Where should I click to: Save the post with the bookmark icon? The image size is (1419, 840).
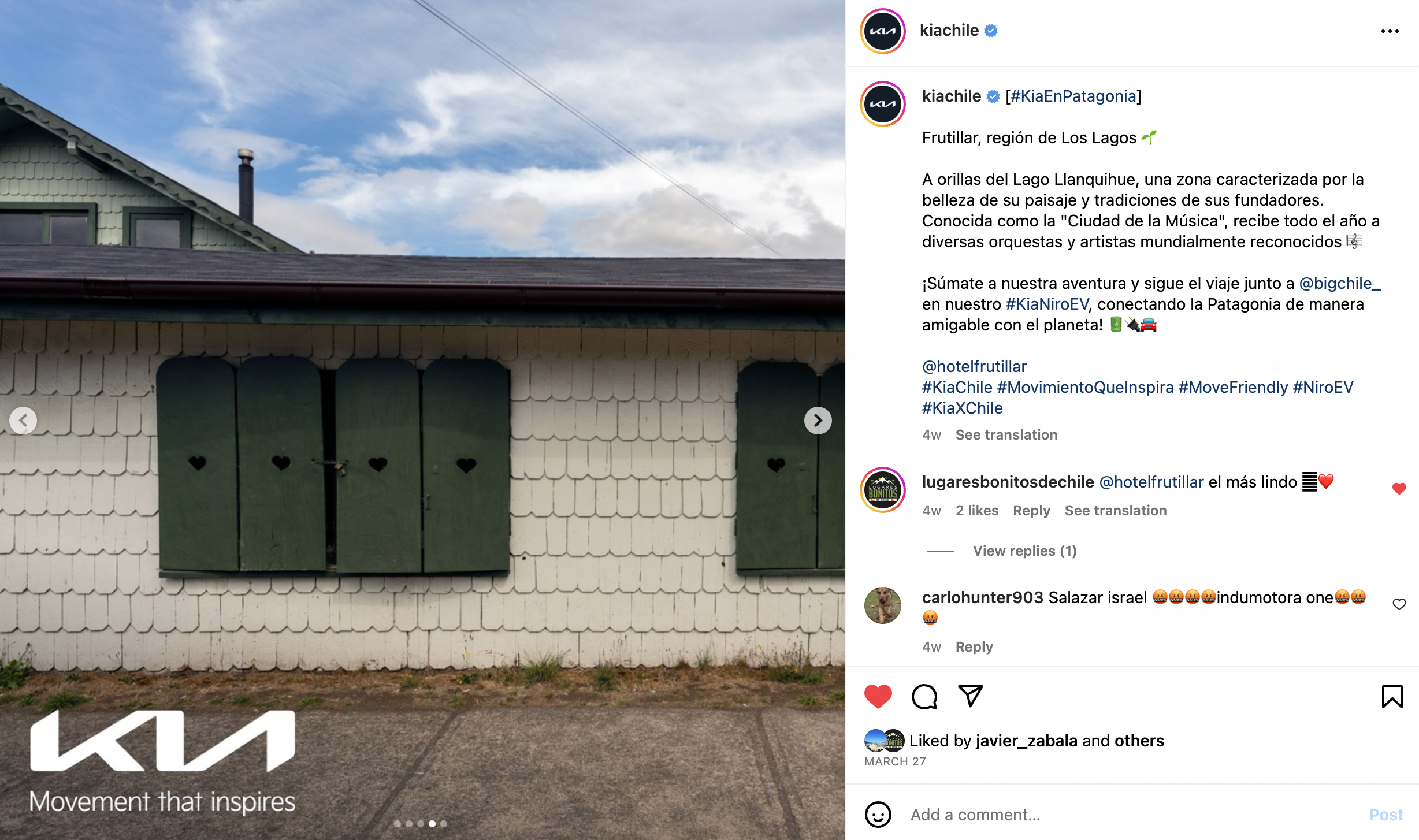1392,696
